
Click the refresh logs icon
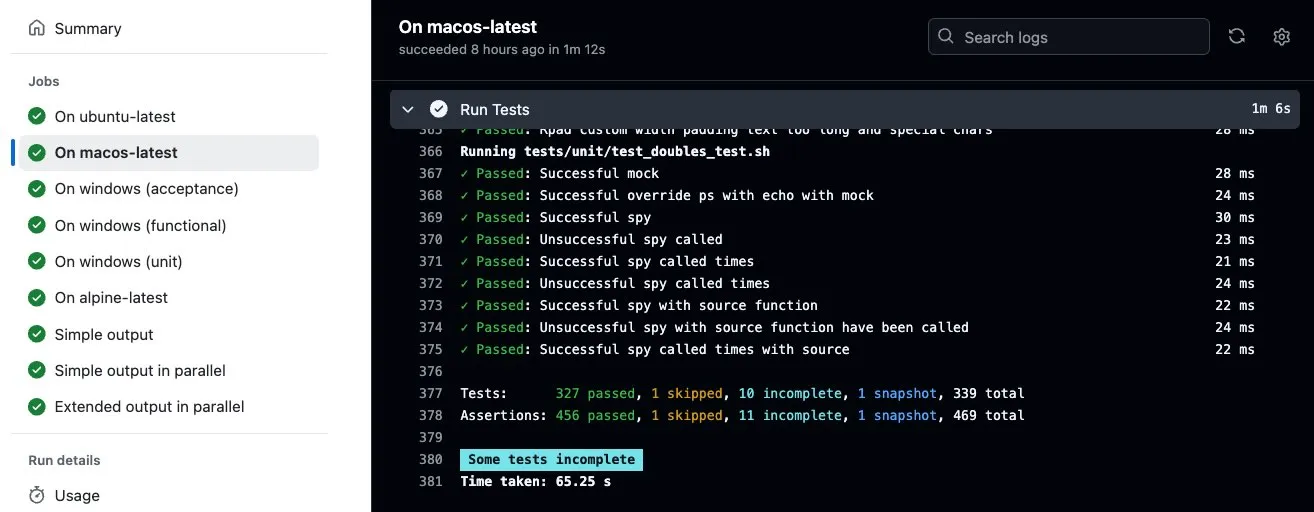tap(1237, 37)
